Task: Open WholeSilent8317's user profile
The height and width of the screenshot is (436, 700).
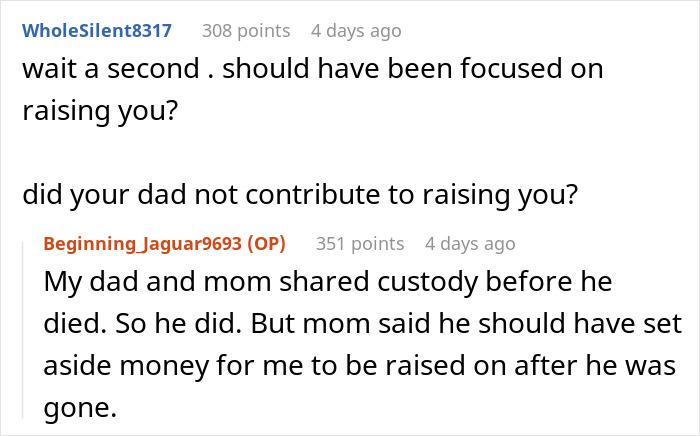Action: tap(97, 30)
